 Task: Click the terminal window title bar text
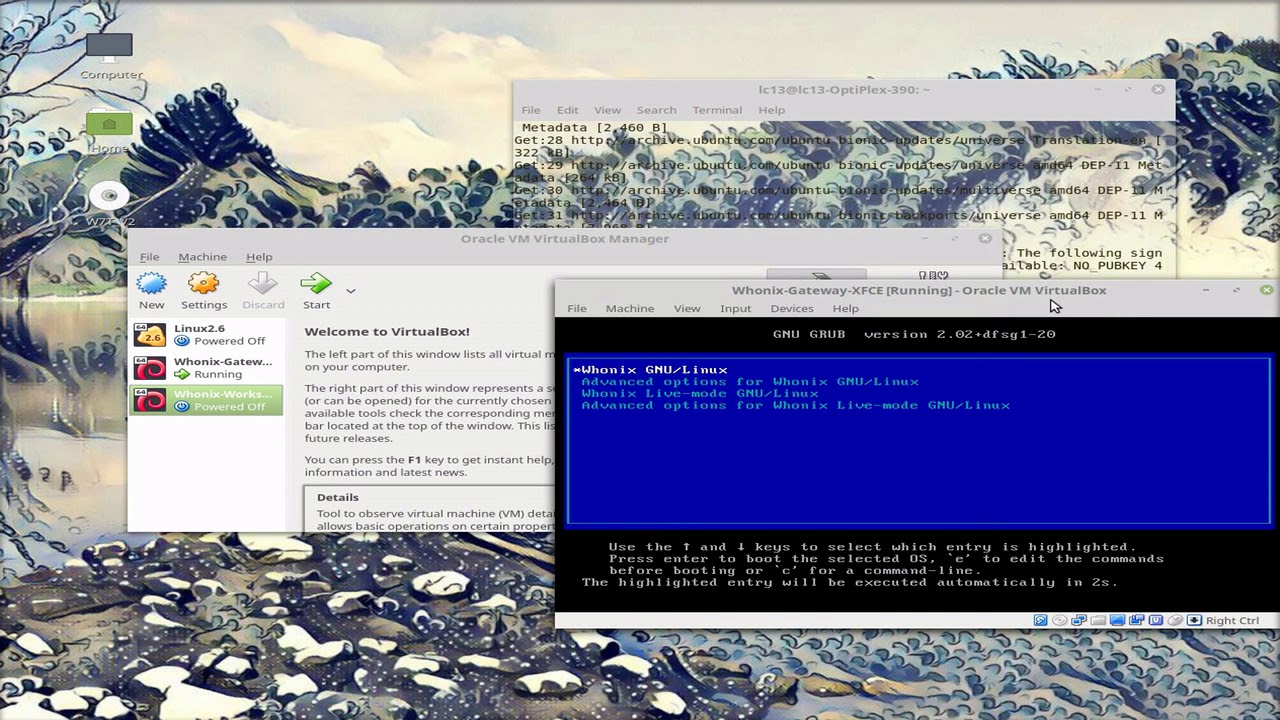(x=844, y=90)
